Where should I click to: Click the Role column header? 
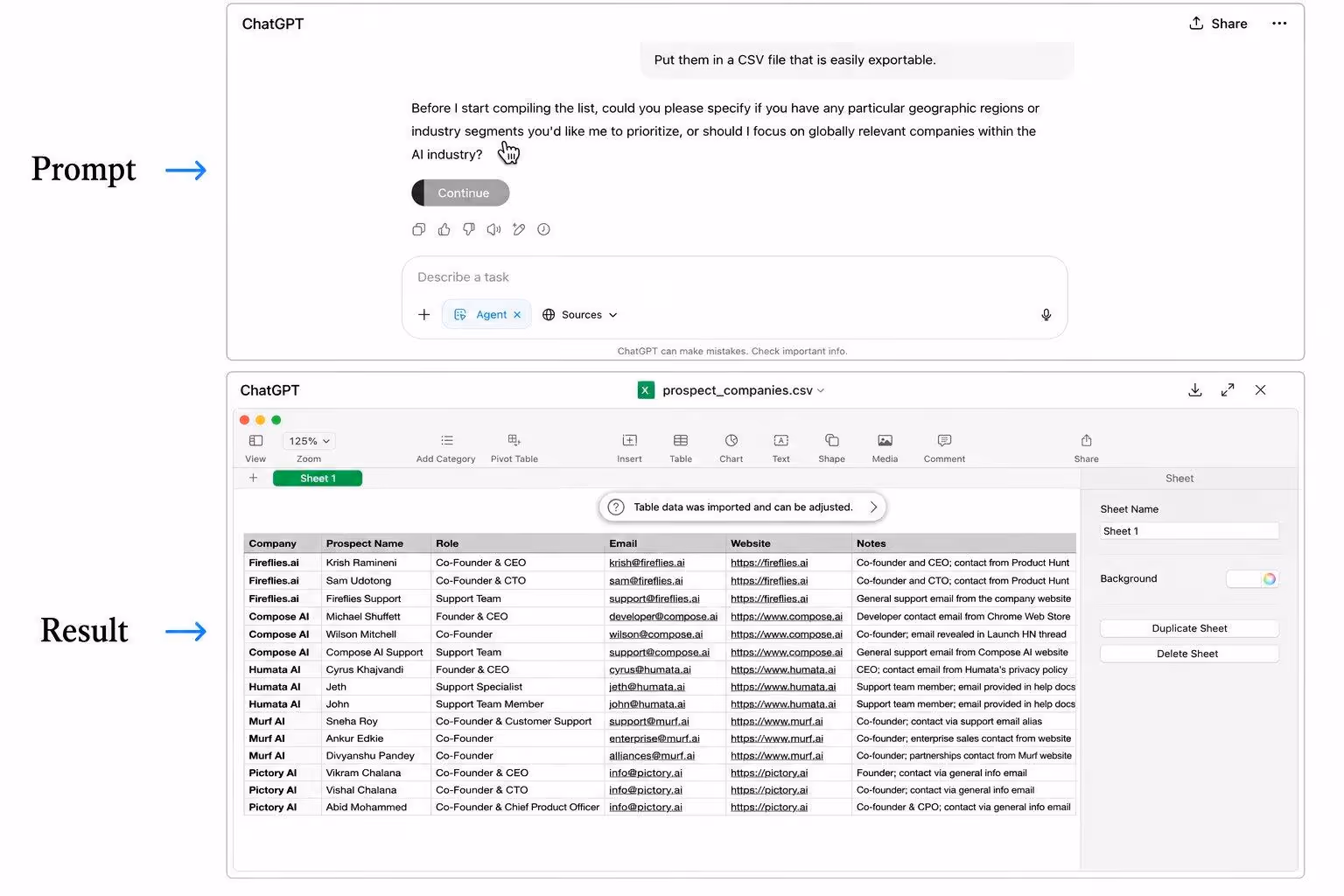[x=517, y=543]
